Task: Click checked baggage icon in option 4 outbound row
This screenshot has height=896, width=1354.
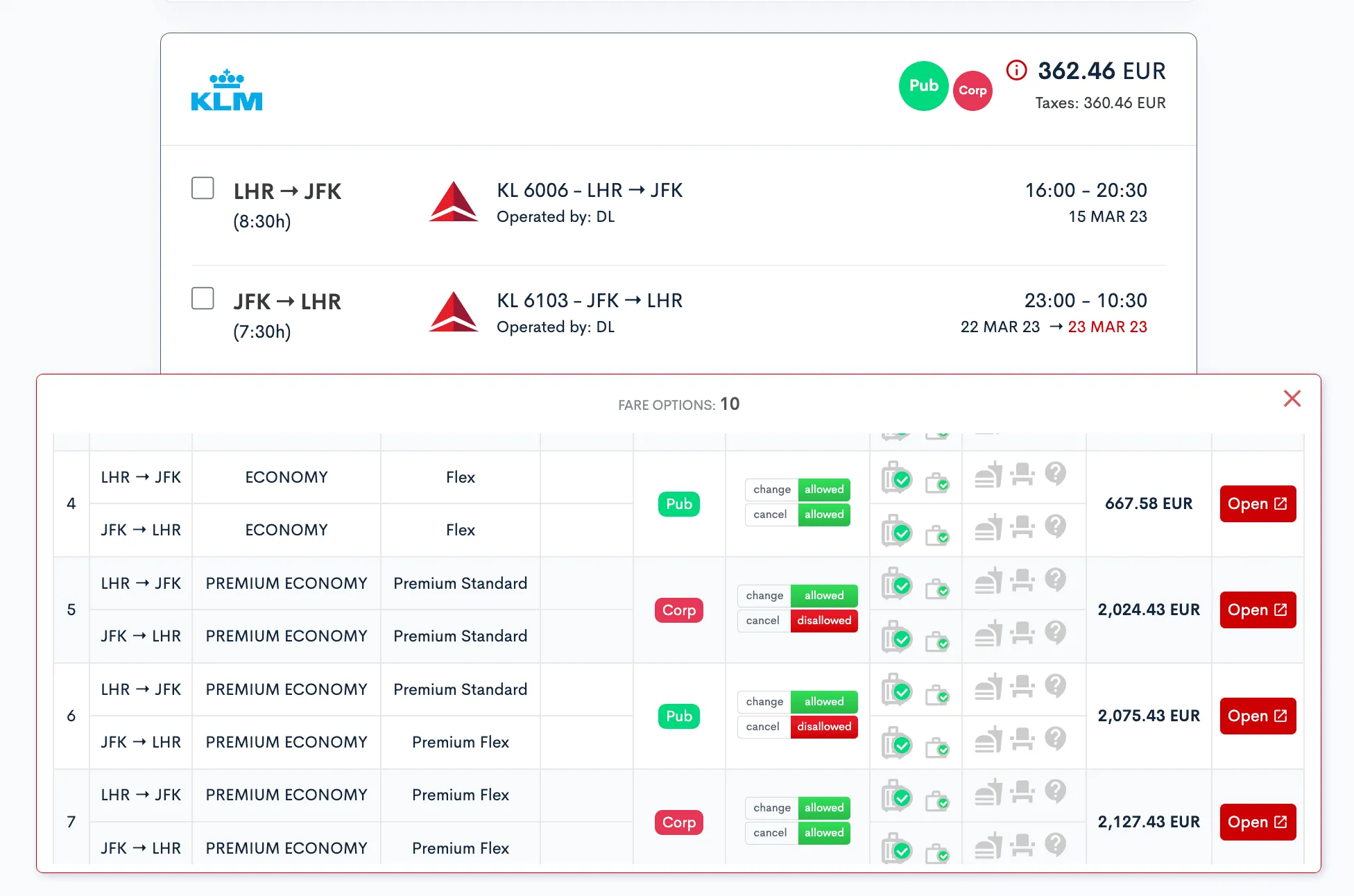Action: (895, 478)
